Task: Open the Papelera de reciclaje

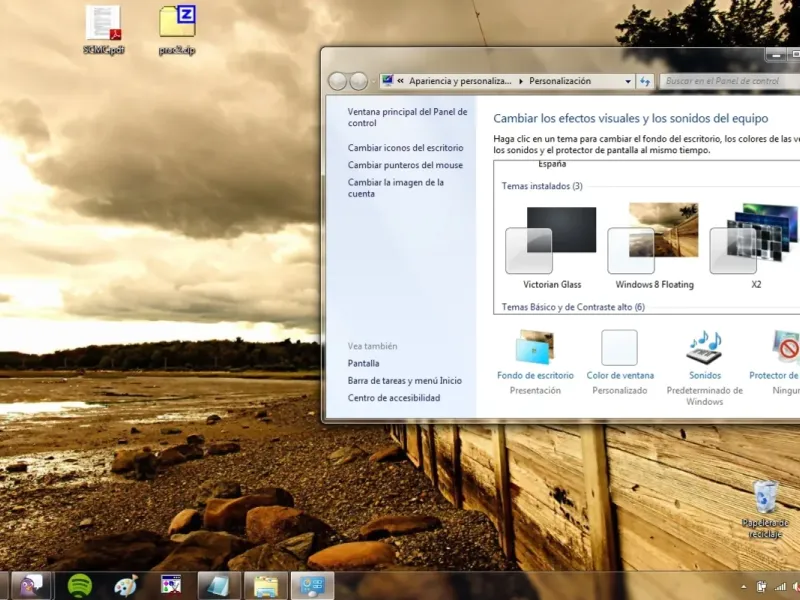Action: pyautogui.click(x=765, y=497)
